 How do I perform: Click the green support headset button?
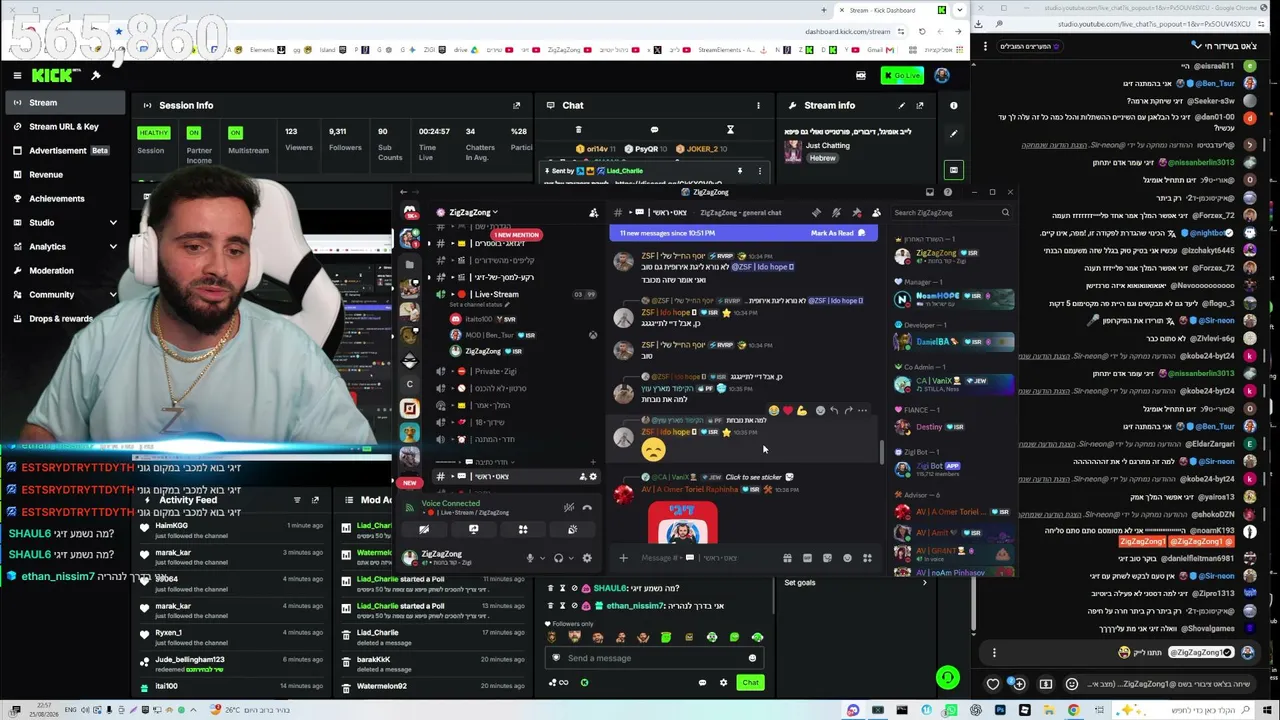(x=947, y=678)
